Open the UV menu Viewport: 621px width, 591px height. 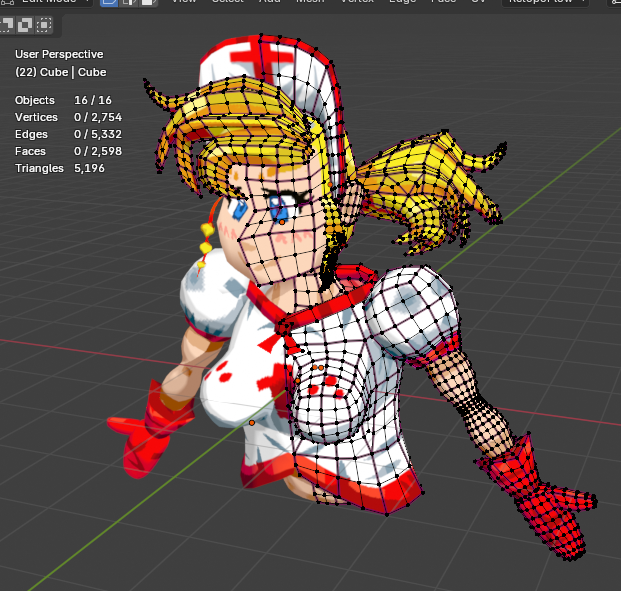(x=478, y=2)
